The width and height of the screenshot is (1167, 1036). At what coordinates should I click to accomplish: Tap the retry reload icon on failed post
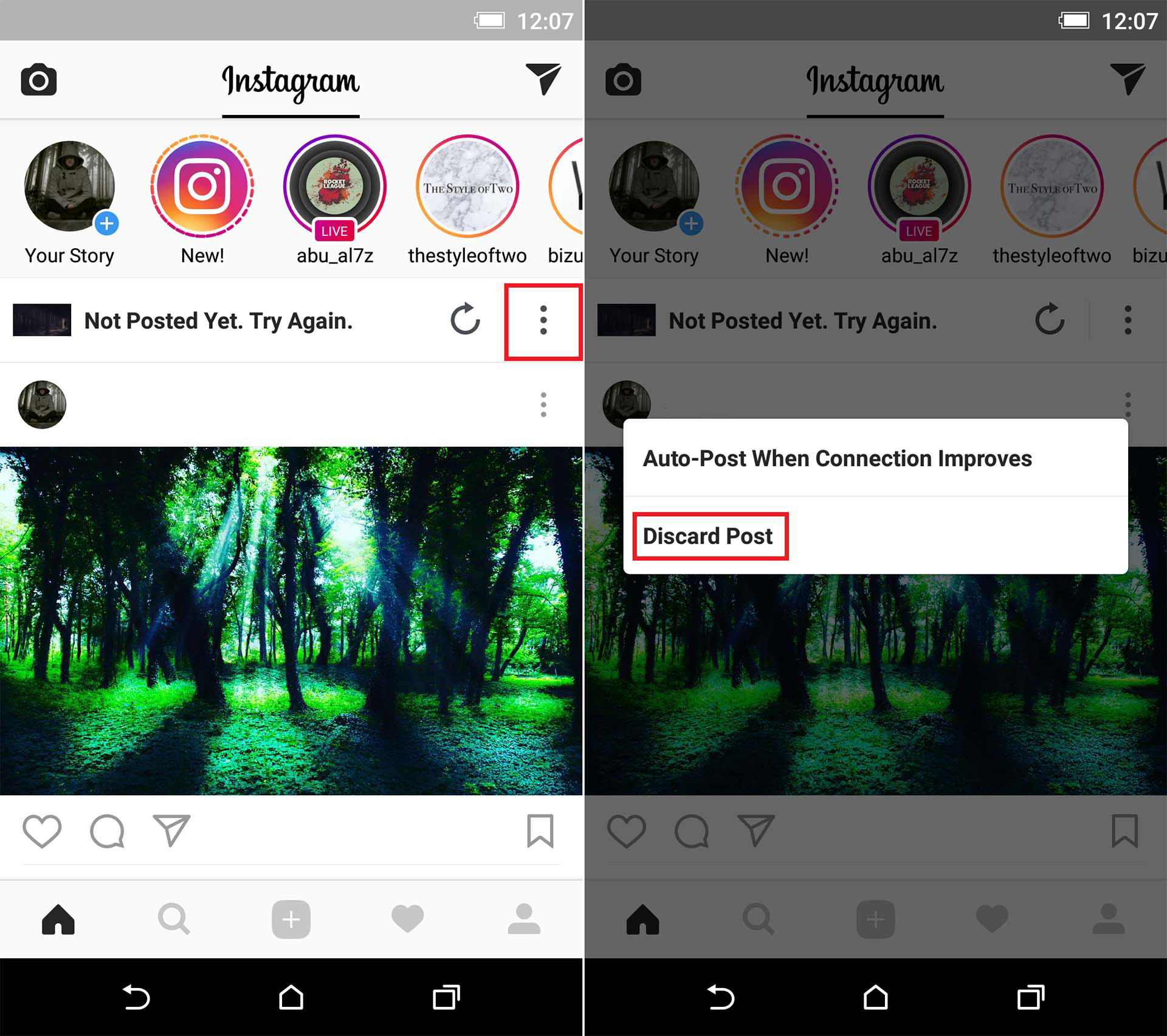[x=463, y=320]
